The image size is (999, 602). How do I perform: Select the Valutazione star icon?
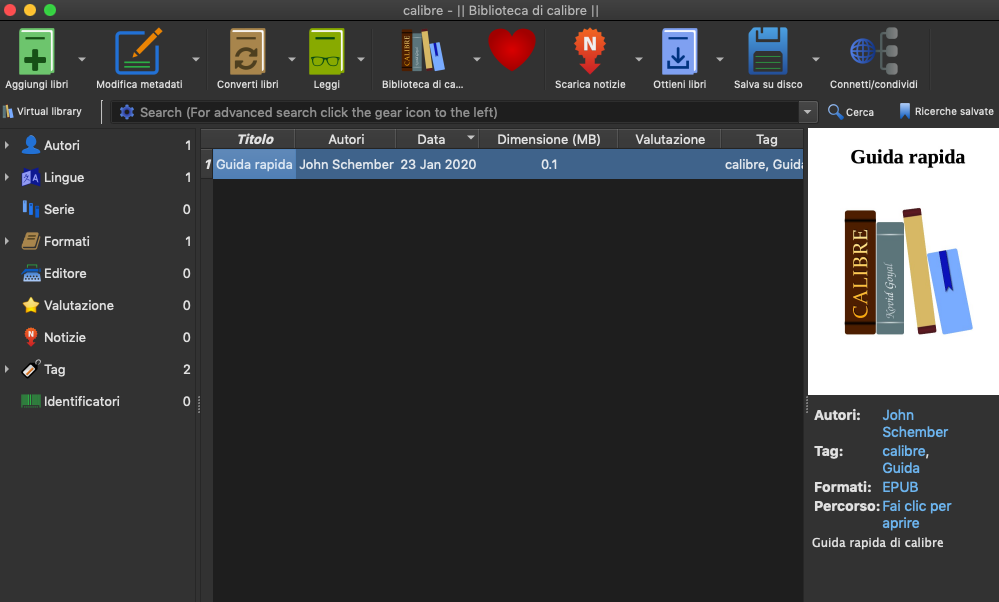(31, 305)
